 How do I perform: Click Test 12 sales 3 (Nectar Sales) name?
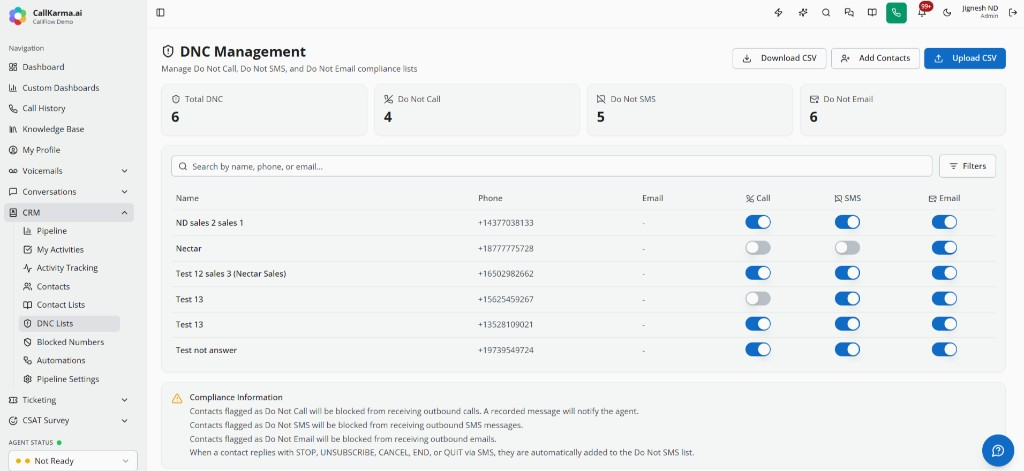coord(231,274)
